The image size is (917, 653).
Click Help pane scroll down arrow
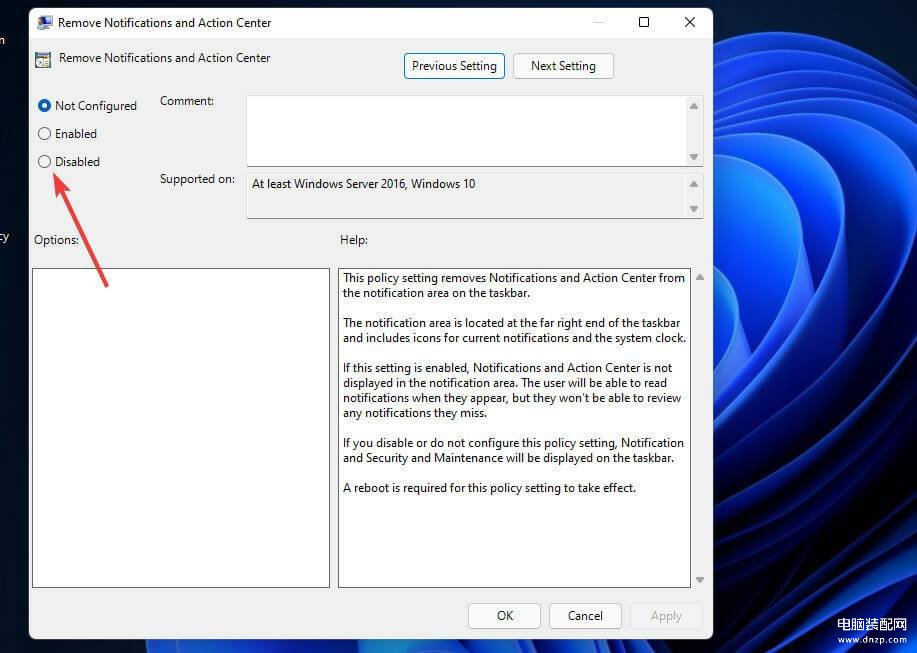pos(699,579)
